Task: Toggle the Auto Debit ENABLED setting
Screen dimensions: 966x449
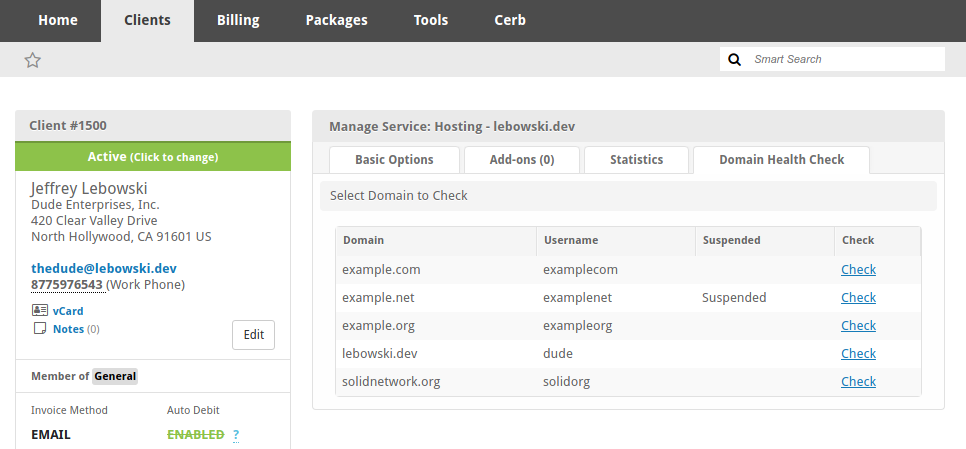Action: click(x=196, y=435)
